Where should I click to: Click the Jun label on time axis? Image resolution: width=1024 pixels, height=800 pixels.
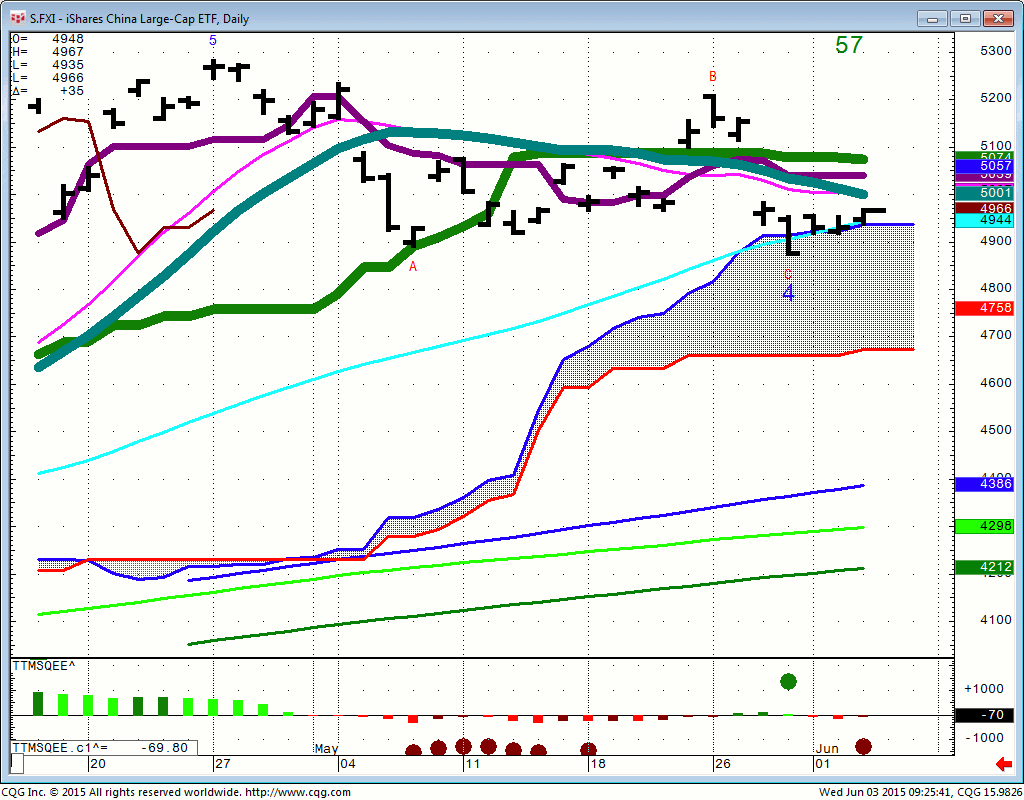pyautogui.click(x=827, y=748)
